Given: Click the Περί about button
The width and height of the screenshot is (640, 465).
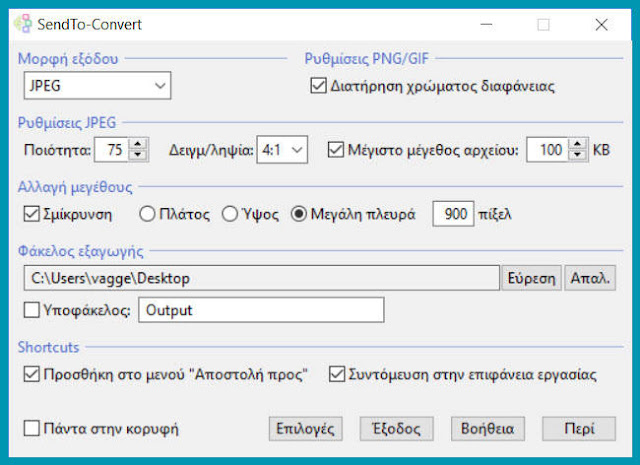Looking at the screenshot, I should click(x=579, y=429).
